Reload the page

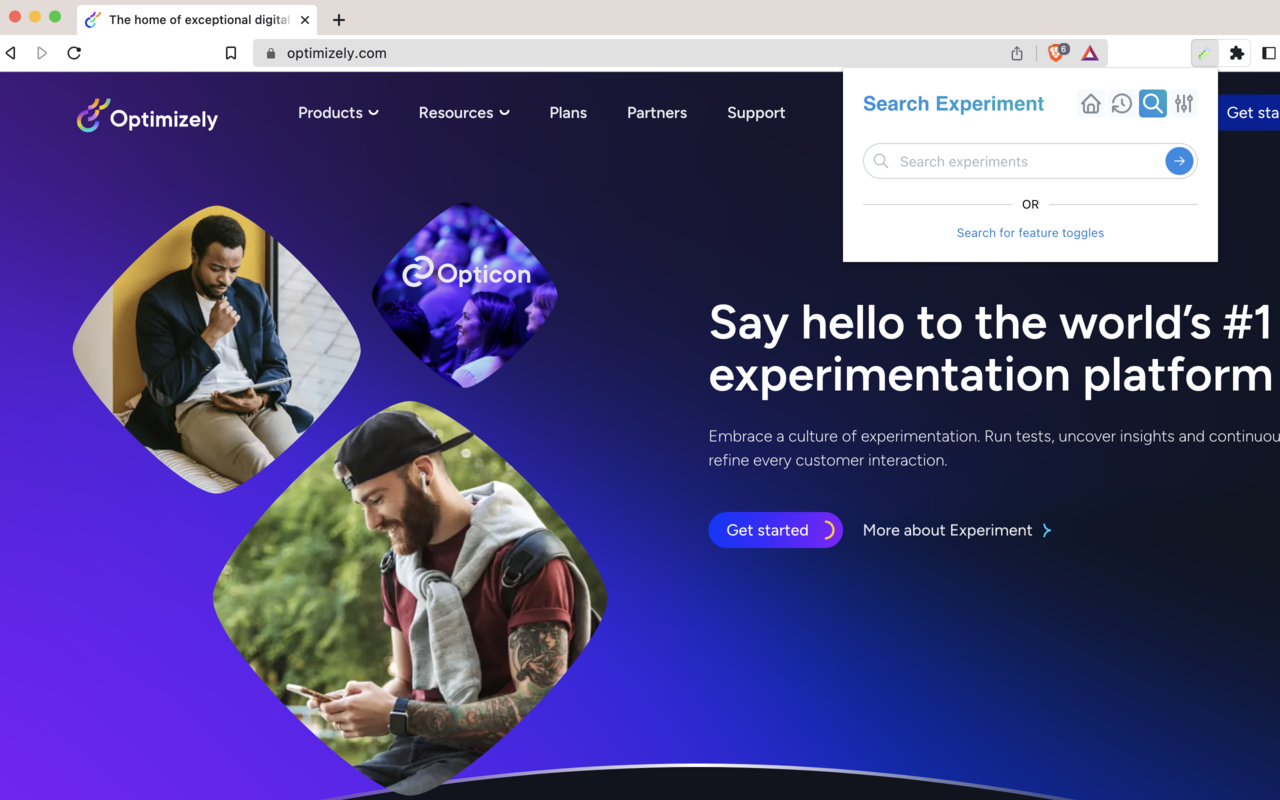[74, 53]
